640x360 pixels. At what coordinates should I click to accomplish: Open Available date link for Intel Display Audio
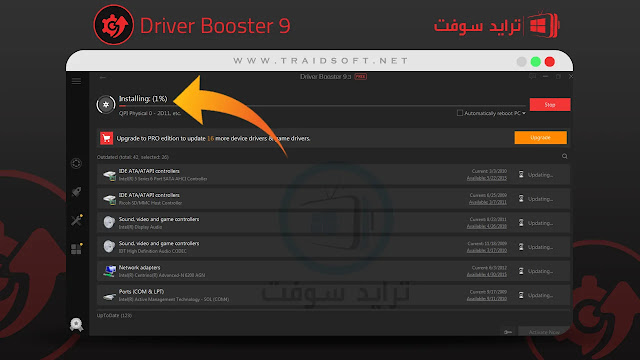487,227
